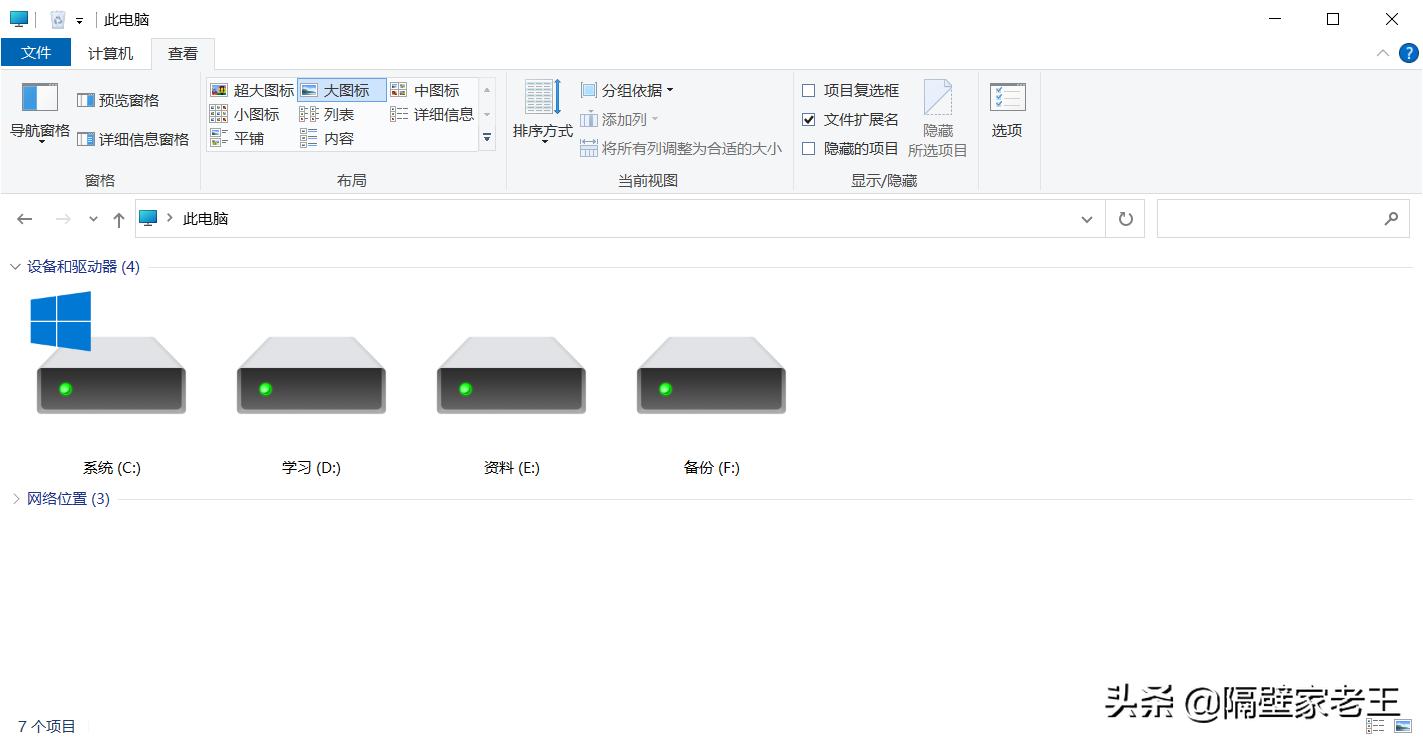Toggle the 导航窗格 (navigation pane)

click(x=38, y=110)
